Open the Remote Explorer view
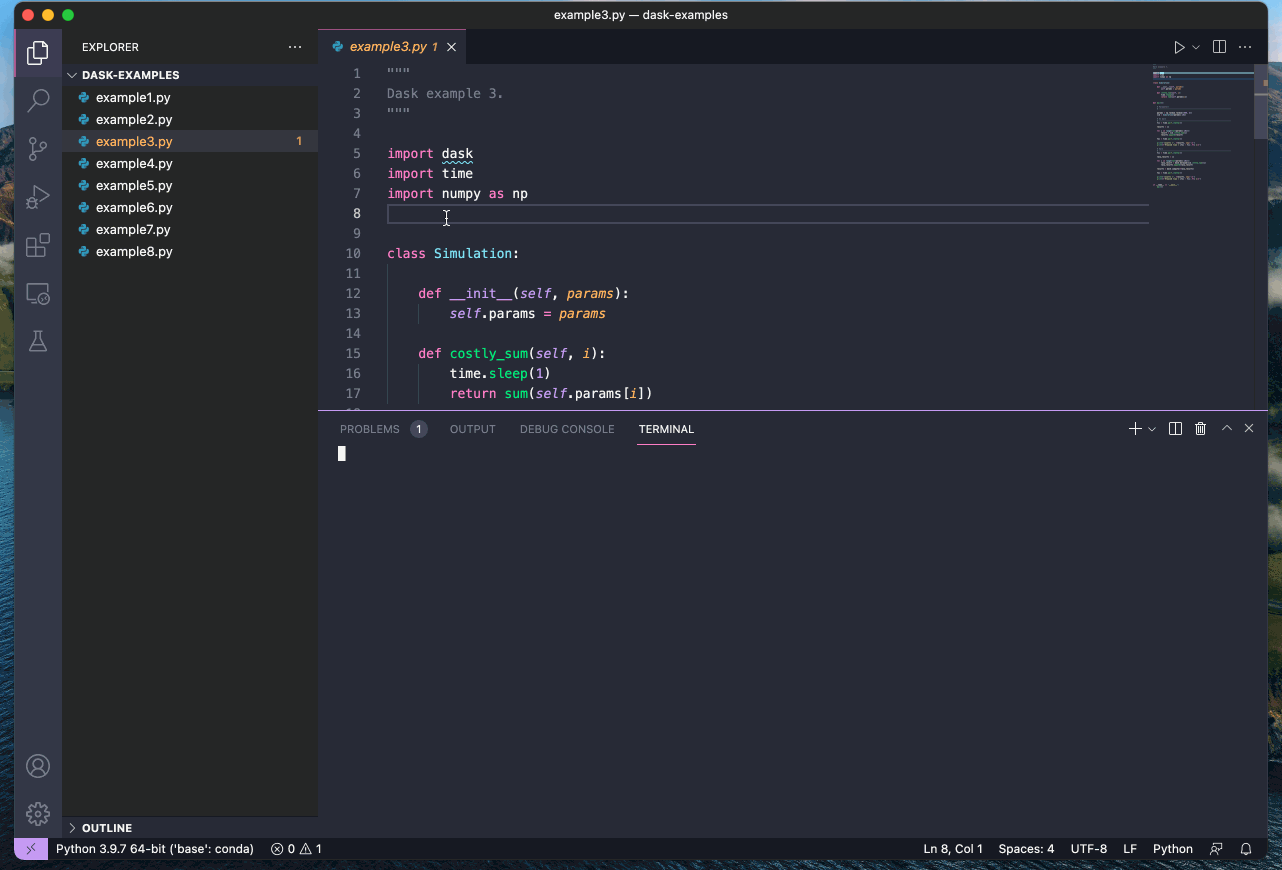Viewport: 1282px width, 870px height. coord(37,293)
